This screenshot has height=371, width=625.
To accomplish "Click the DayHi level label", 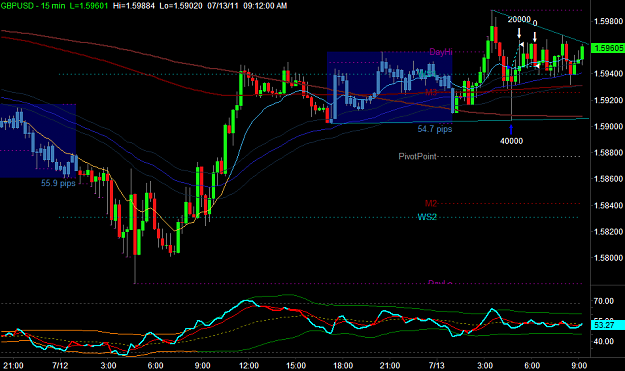I will coord(440,52).
